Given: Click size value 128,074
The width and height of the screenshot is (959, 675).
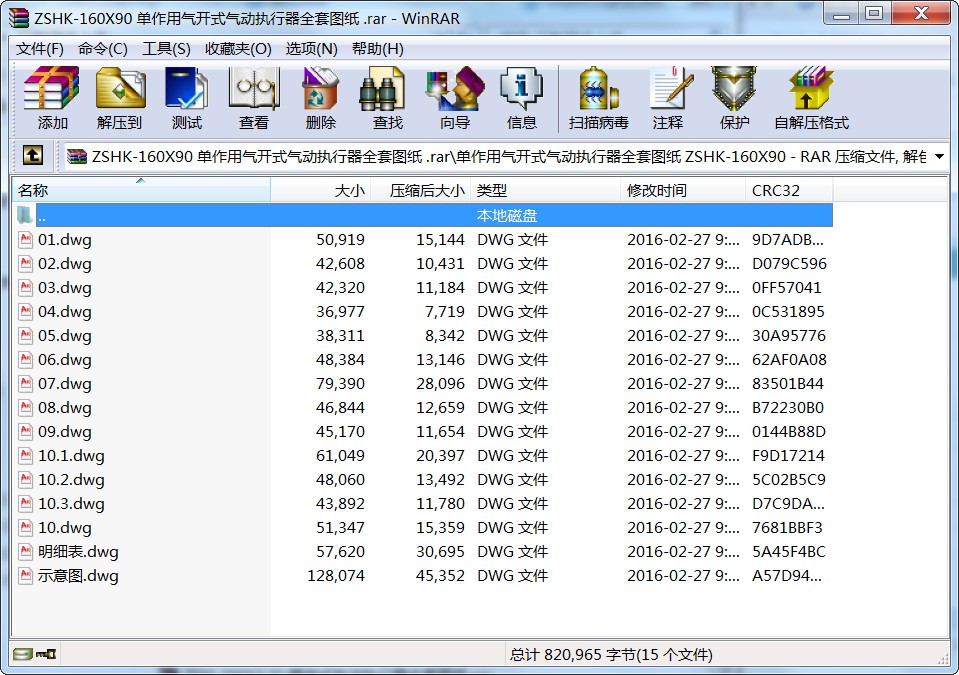Looking at the screenshot, I should click(x=336, y=575).
